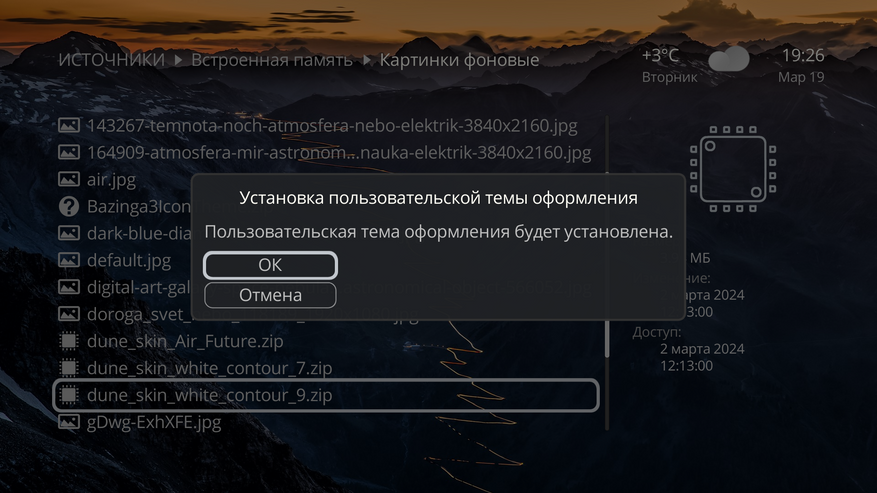Viewport: 877px width, 493px height.
Task: Open the ИСТОЧНИКИ breadcrumb root
Action: [112, 60]
